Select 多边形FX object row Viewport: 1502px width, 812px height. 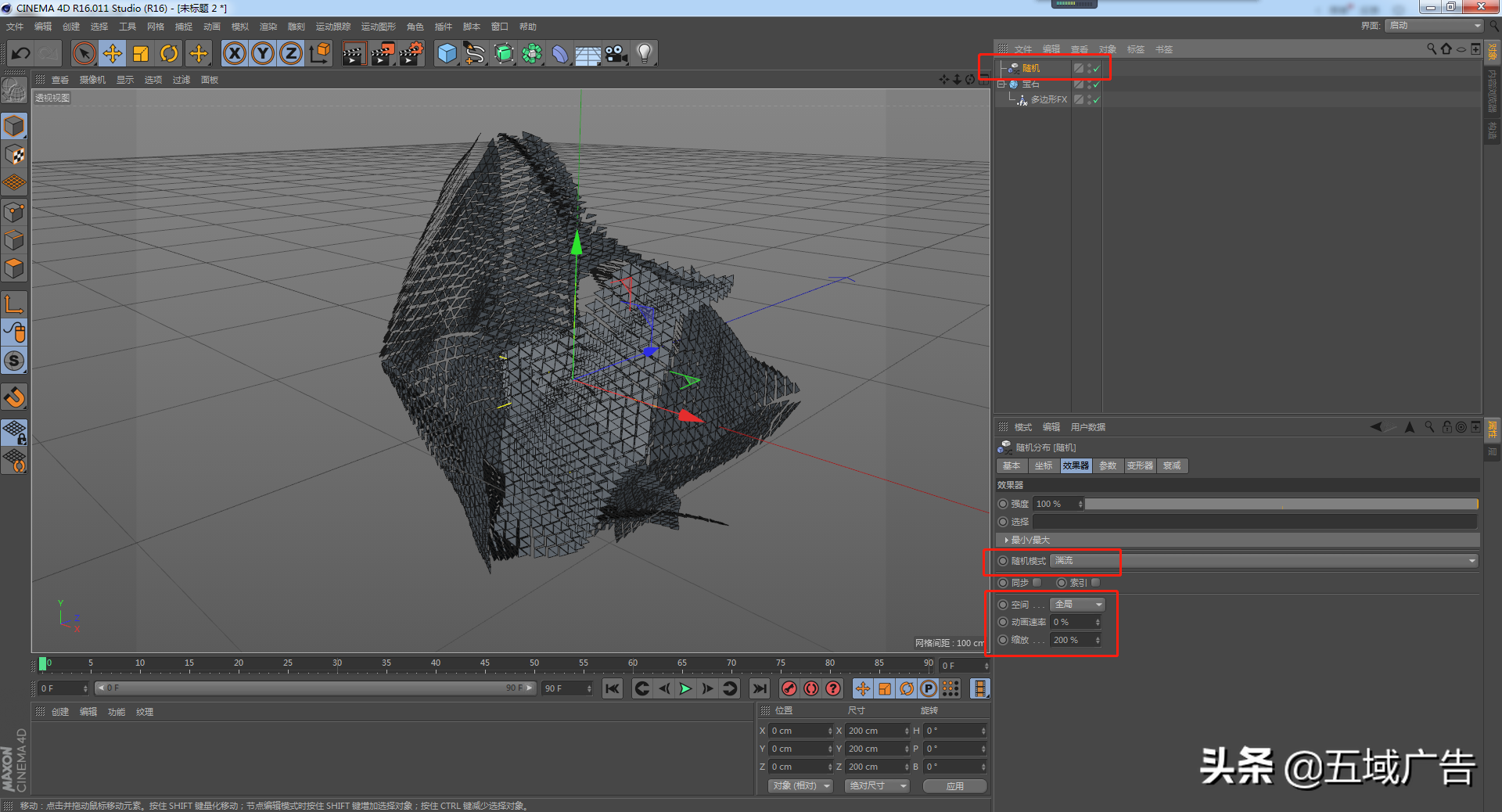[1048, 99]
